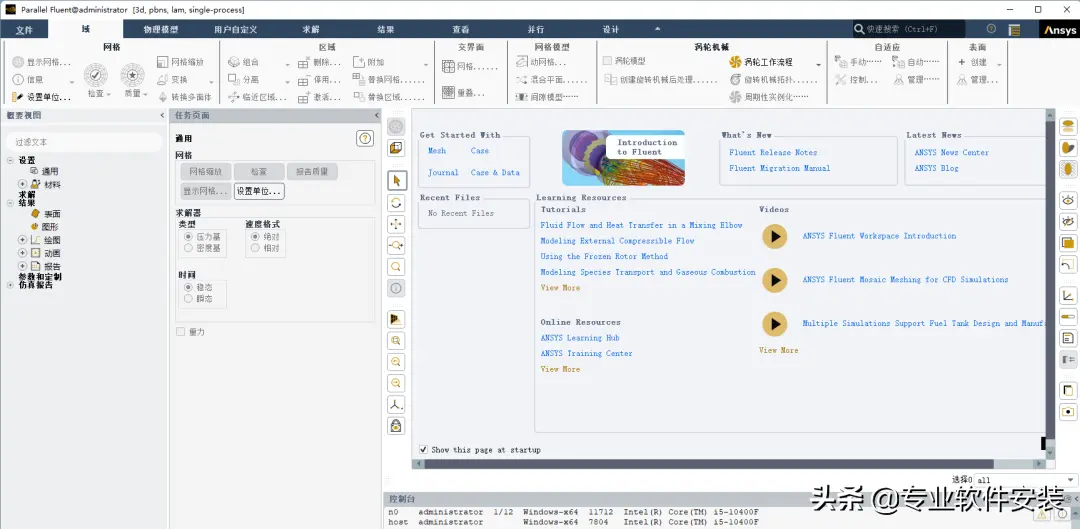This screenshot has width=1080, height=529.
Task: Open the Using the Frozen Rotor Method tutorial
Action: click(604, 256)
